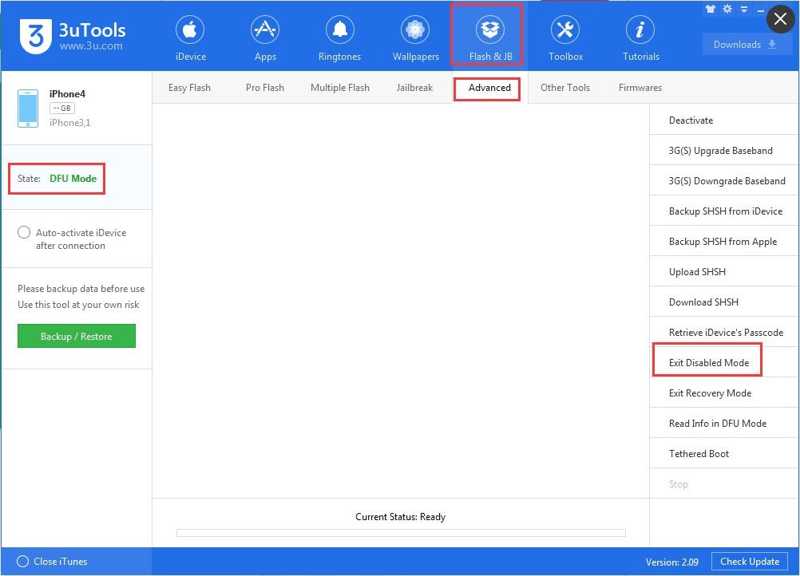Viewport: 800px width, 576px height.
Task: Switch to the Easy Flash tab
Action: (189, 88)
